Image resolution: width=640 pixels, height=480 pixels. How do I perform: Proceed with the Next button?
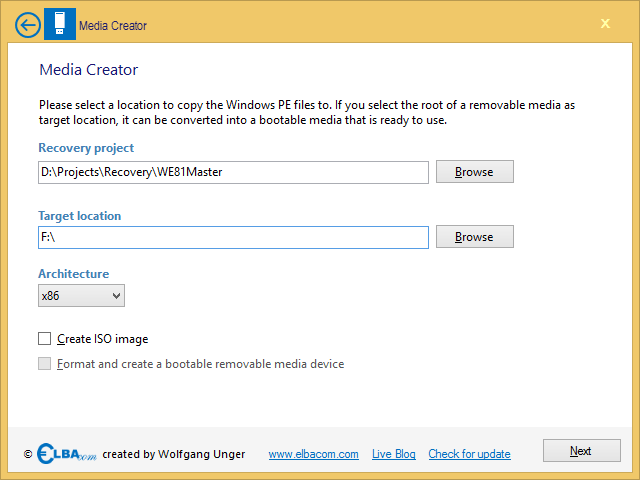tap(582, 451)
